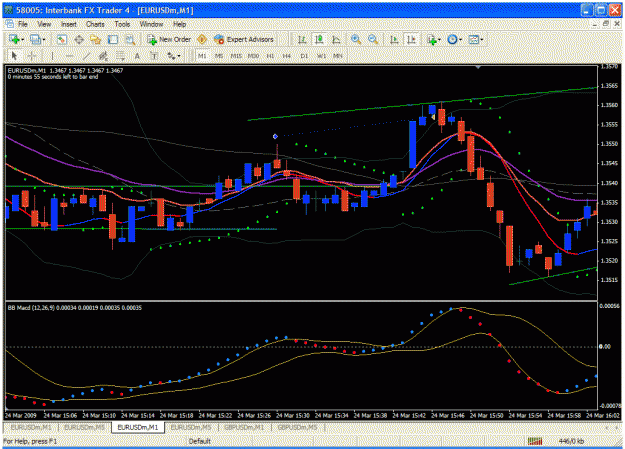The width and height of the screenshot is (625, 449).
Task: Activate the crosshair cursor
Action: (x=32, y=56)
